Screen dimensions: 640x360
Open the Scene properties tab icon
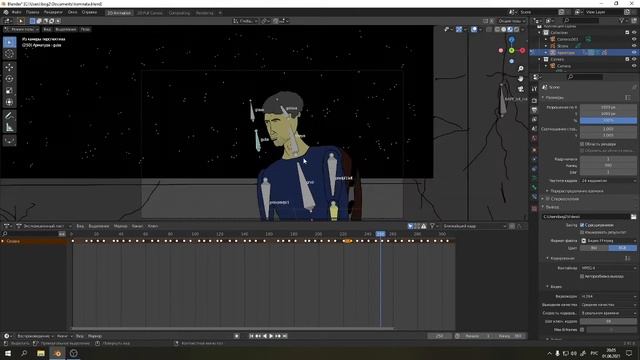coord(534,129)
